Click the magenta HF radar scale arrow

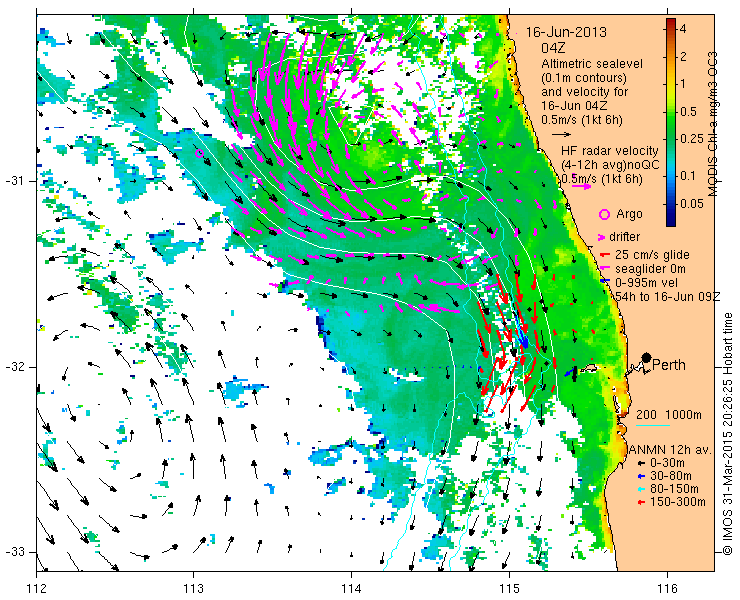pyautogui.click(x=581, y=186)
